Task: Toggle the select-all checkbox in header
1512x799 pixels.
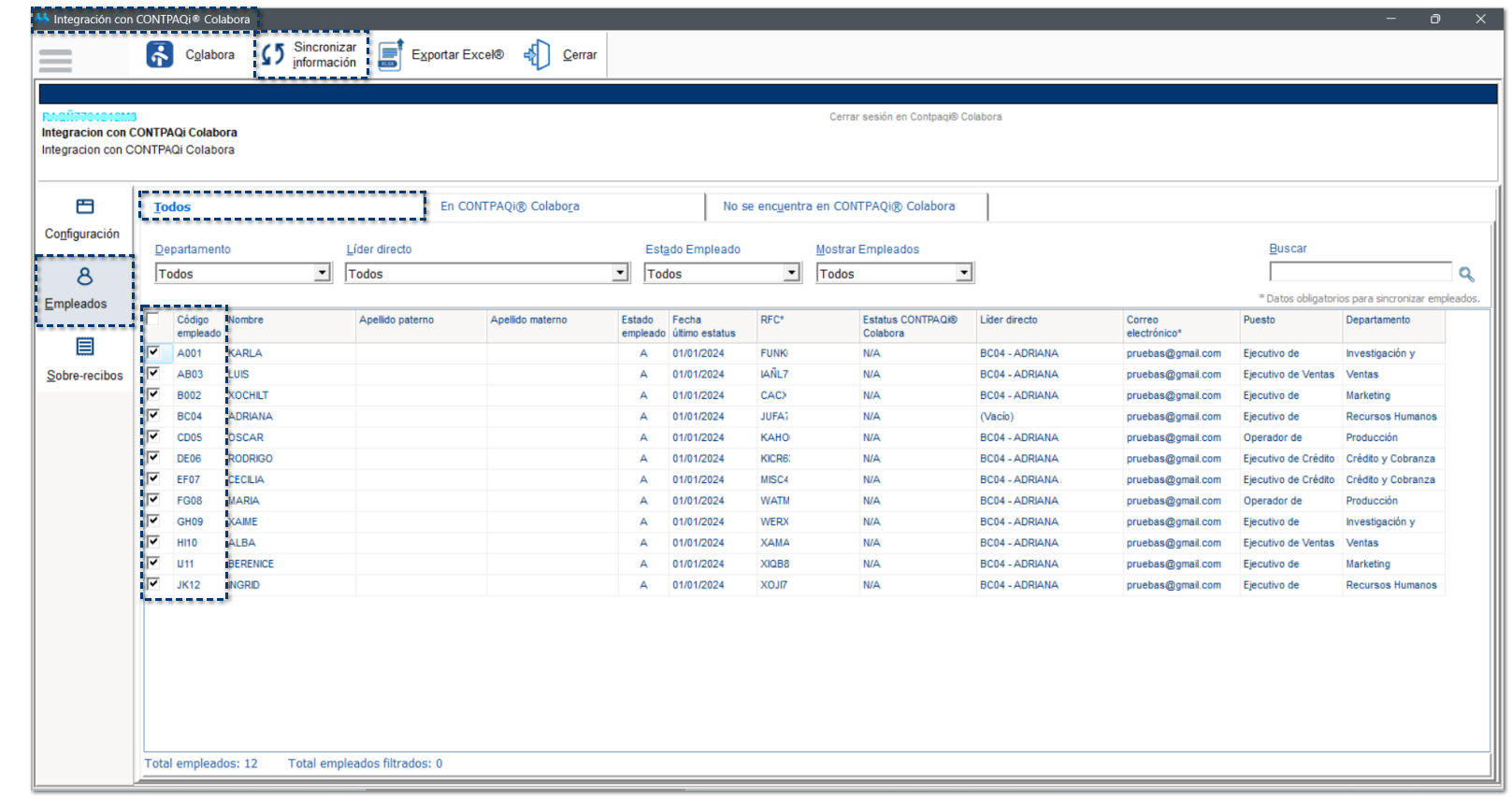Action: pos(153,320)
